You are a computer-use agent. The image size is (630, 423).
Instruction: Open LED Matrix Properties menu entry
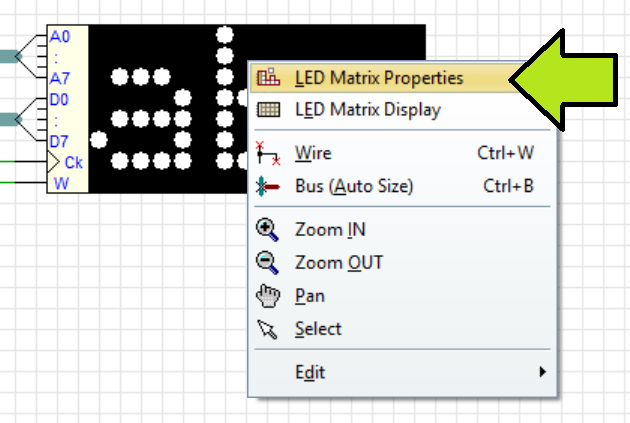402,78
